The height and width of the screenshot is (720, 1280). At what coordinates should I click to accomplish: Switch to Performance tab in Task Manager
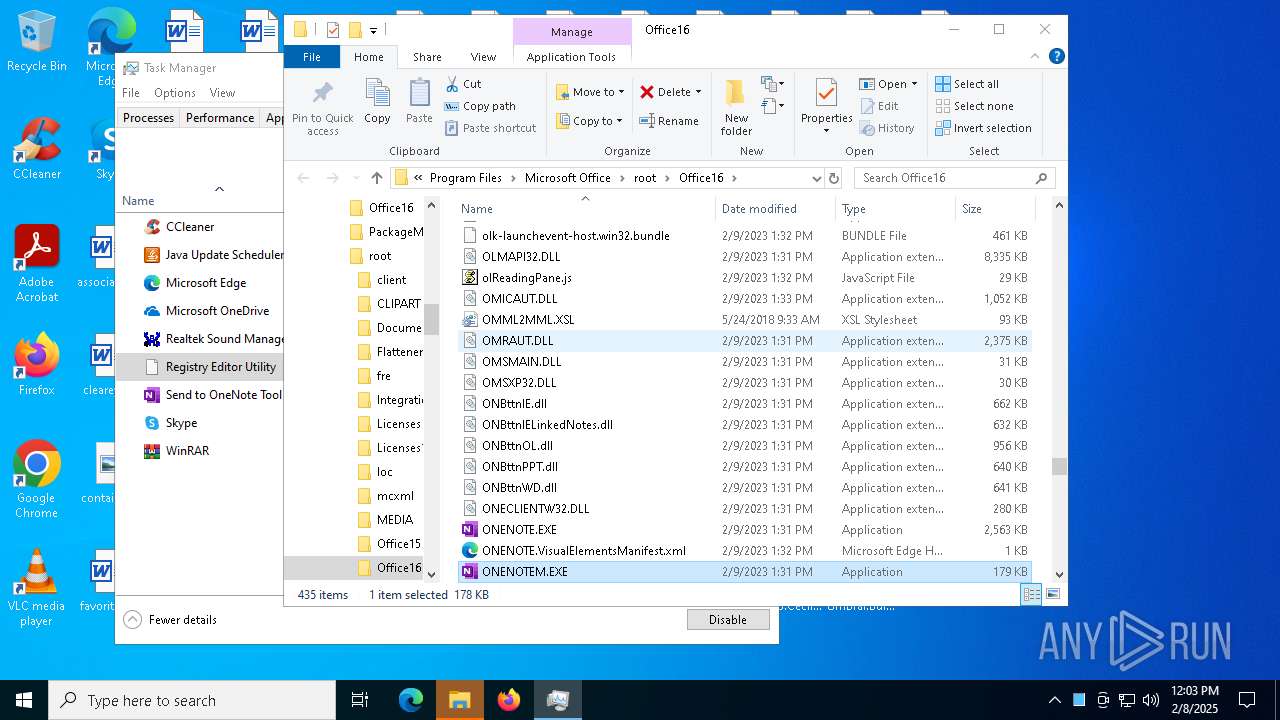click(x=220, y=118)
